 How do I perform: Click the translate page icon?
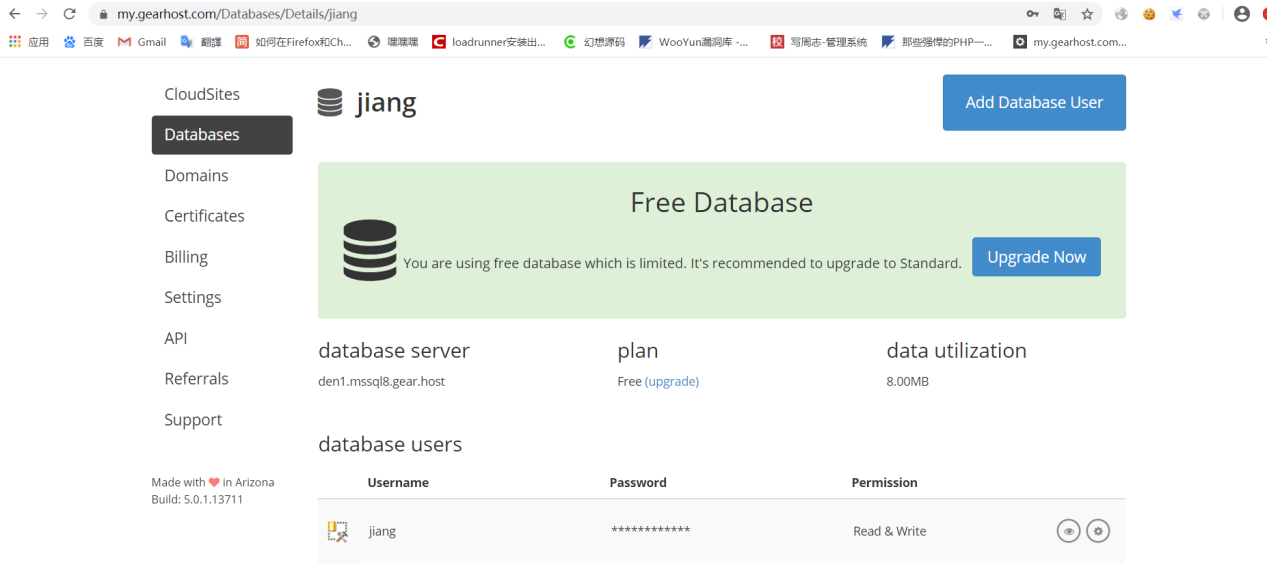point(1060,14)
